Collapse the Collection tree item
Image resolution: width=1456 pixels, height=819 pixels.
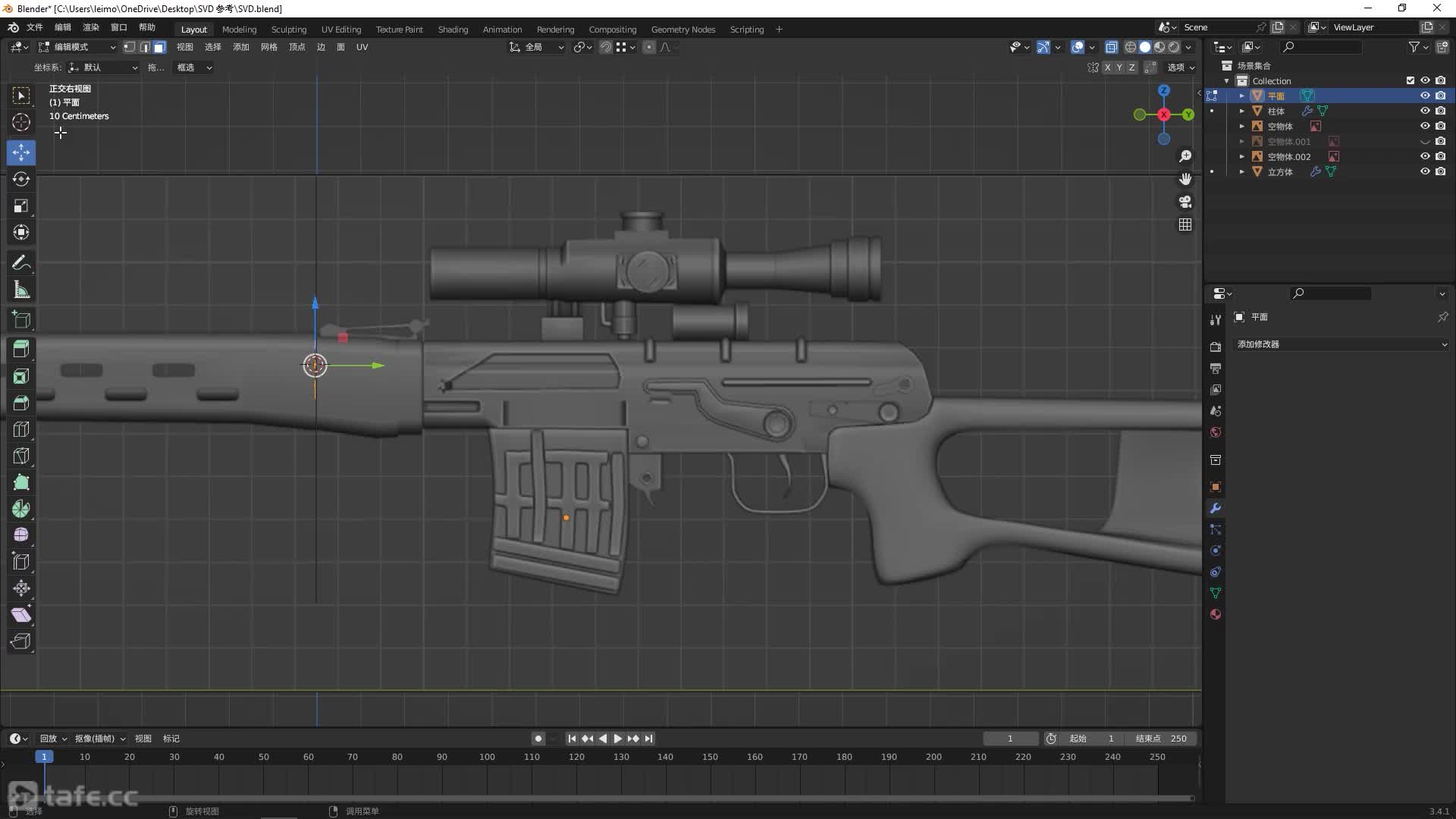coord(1227,80)
